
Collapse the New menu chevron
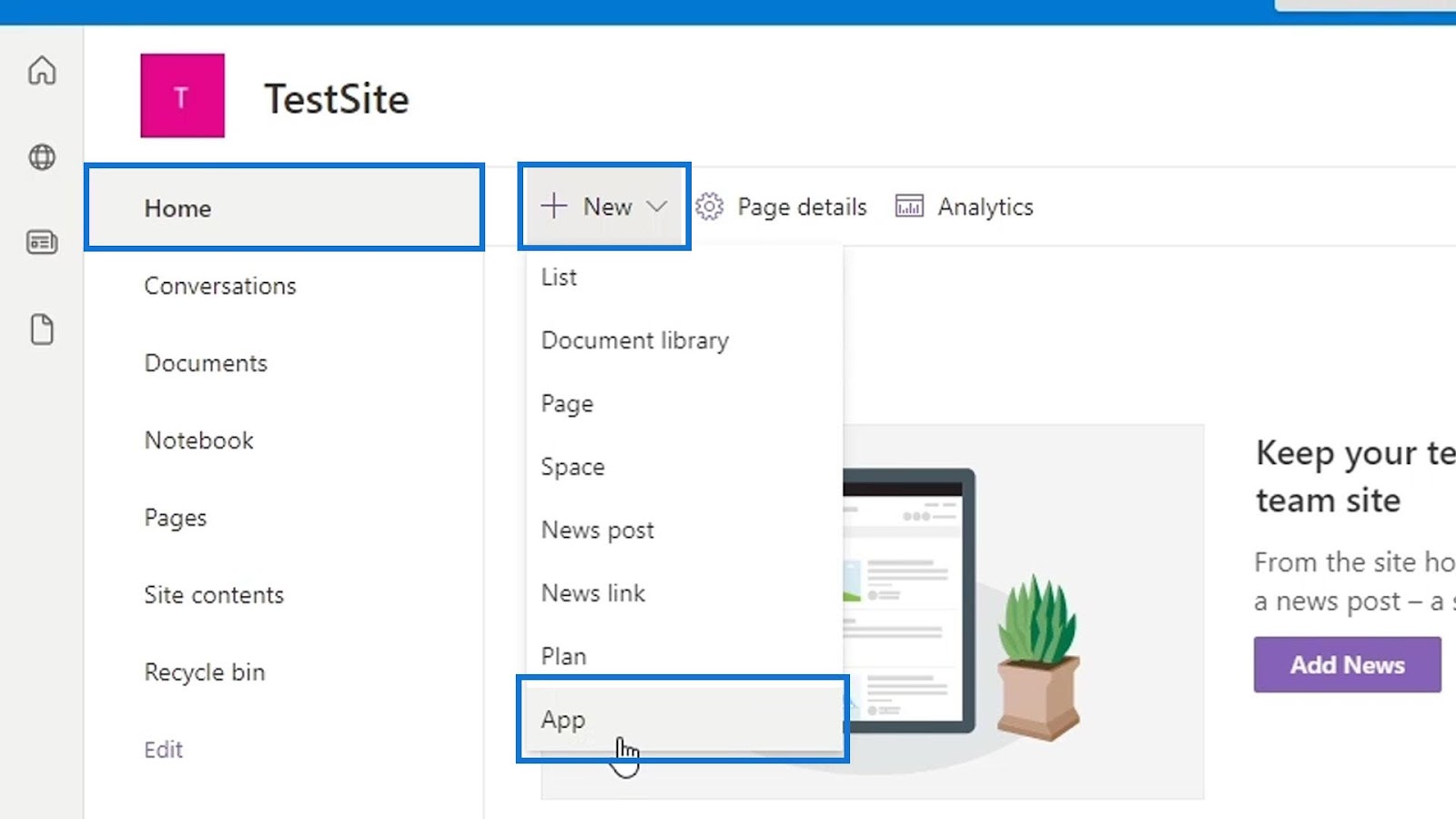click(657, 207)
